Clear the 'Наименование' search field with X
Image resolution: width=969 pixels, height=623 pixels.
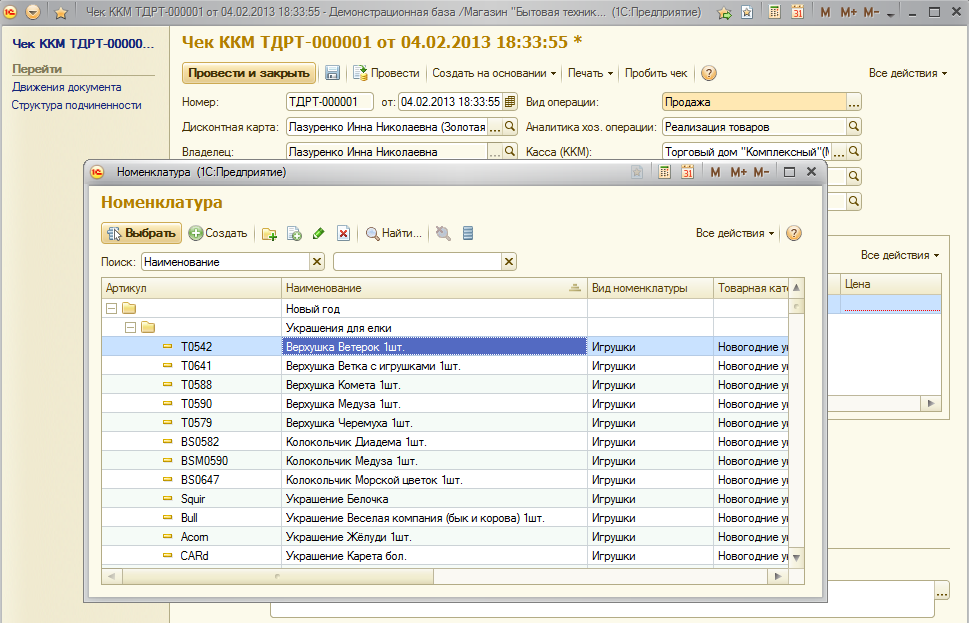pyautogui.click(x=317, y=262)
